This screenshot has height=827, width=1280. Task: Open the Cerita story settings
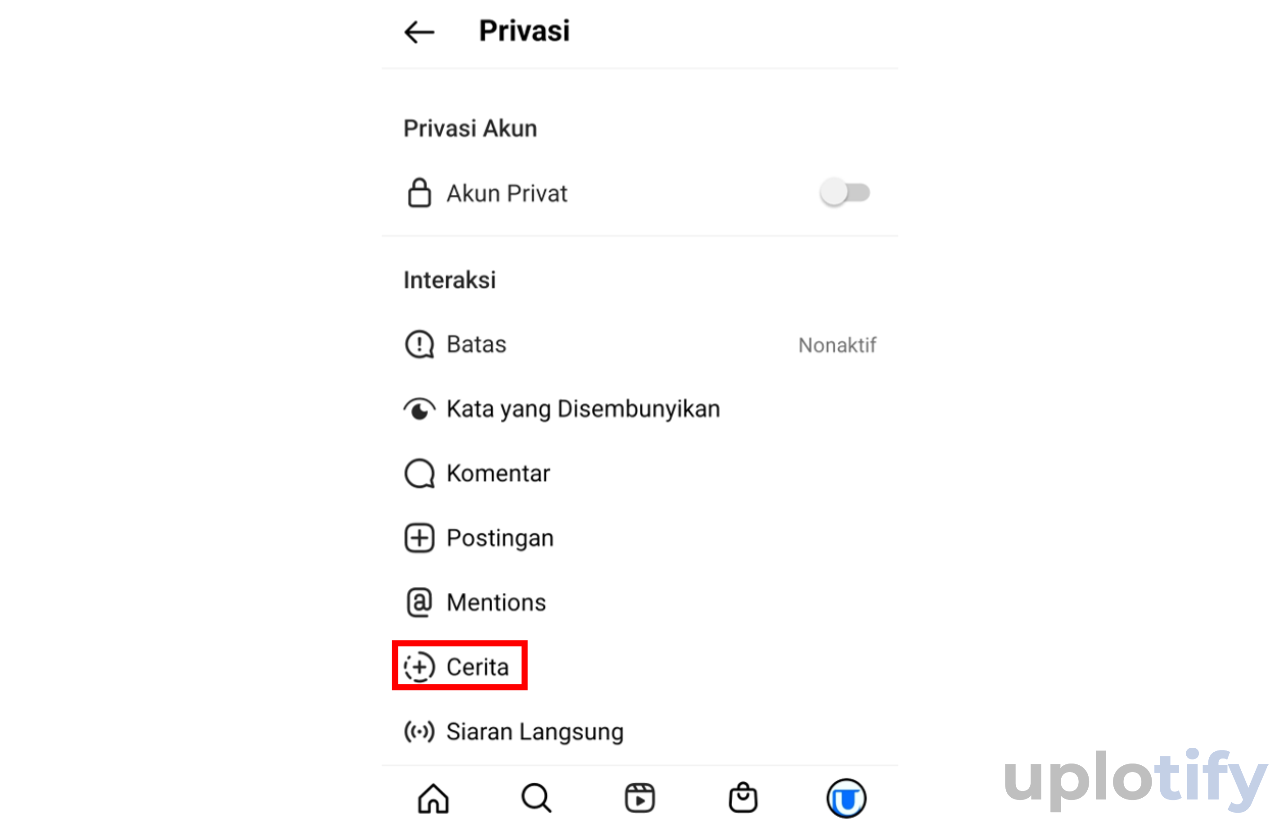click(460, 667)
